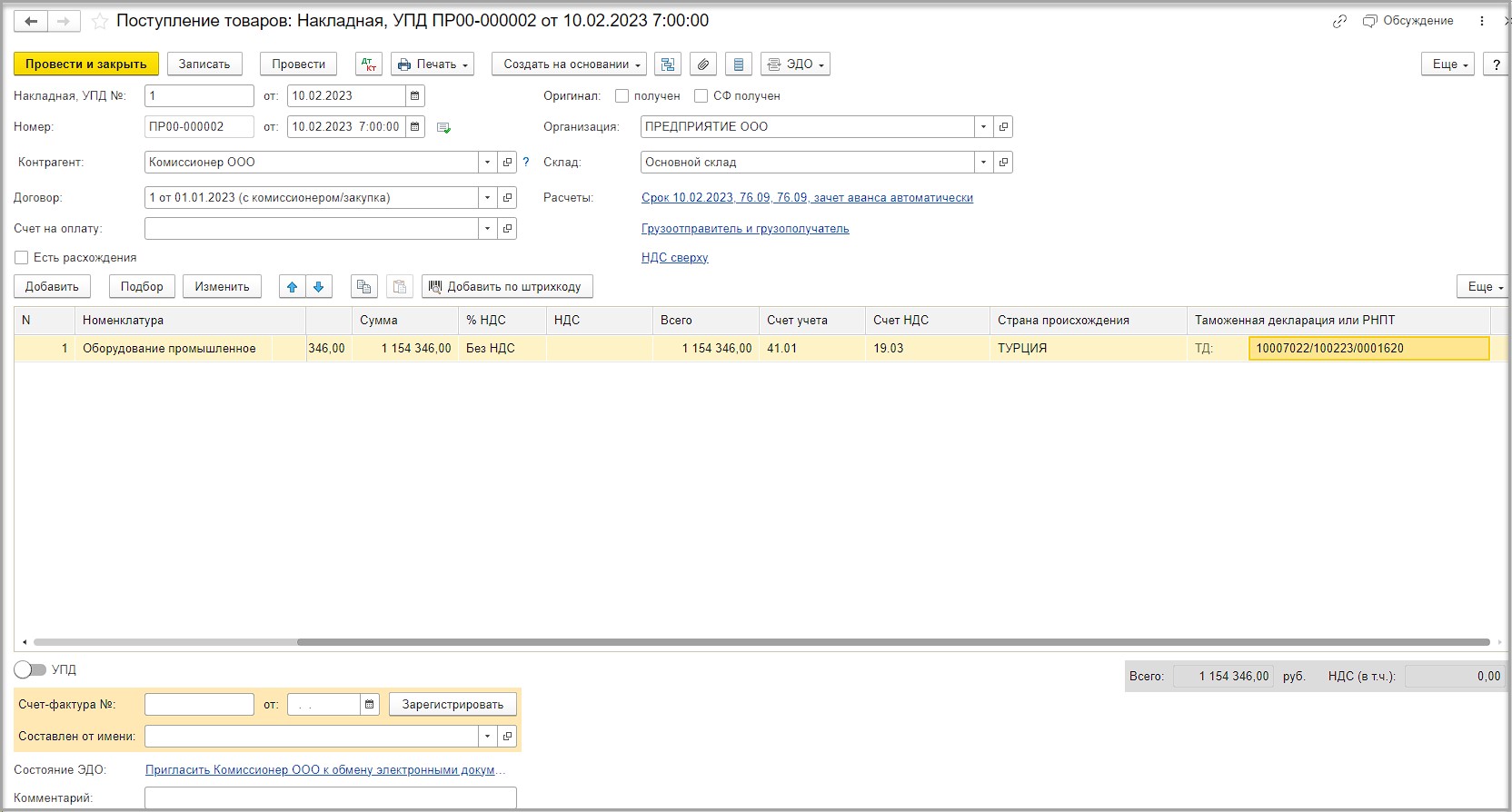Open top Еще menu
The width and height of the screenshot is (1512, 812).
tap(1447, 64)
